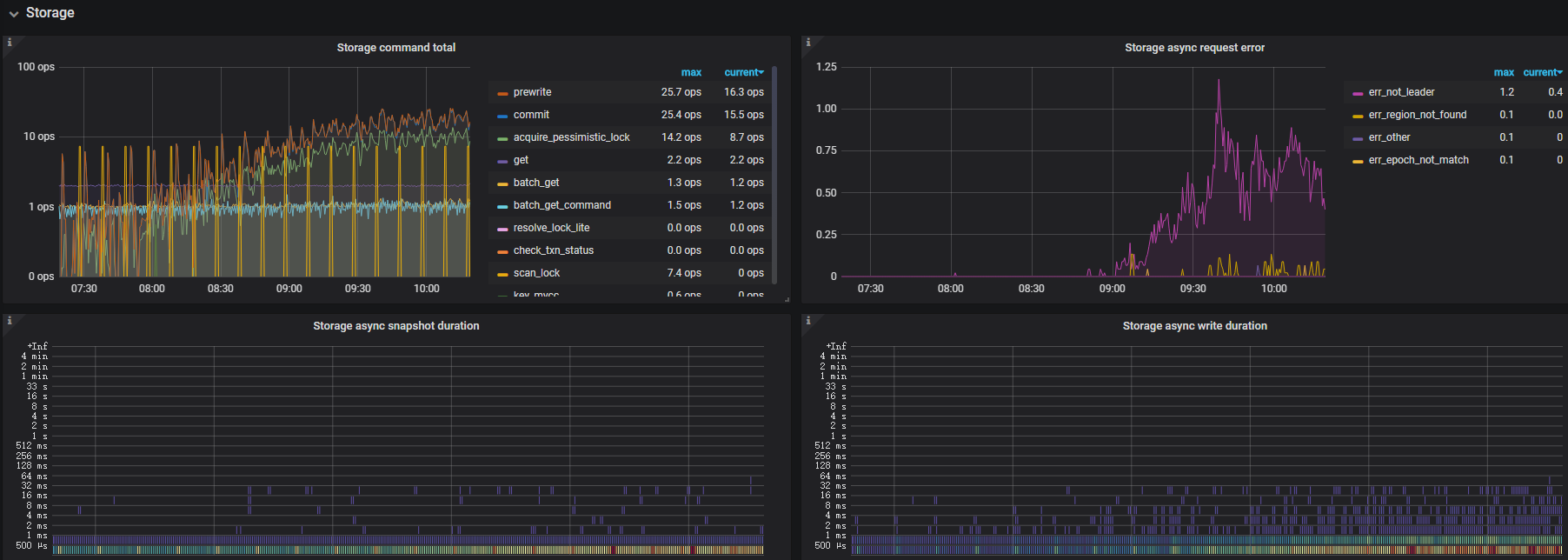Viewport: 1568px width, 560px height.
Task: Click info icon on async snapshot duration panel
Action: (10, 321)
